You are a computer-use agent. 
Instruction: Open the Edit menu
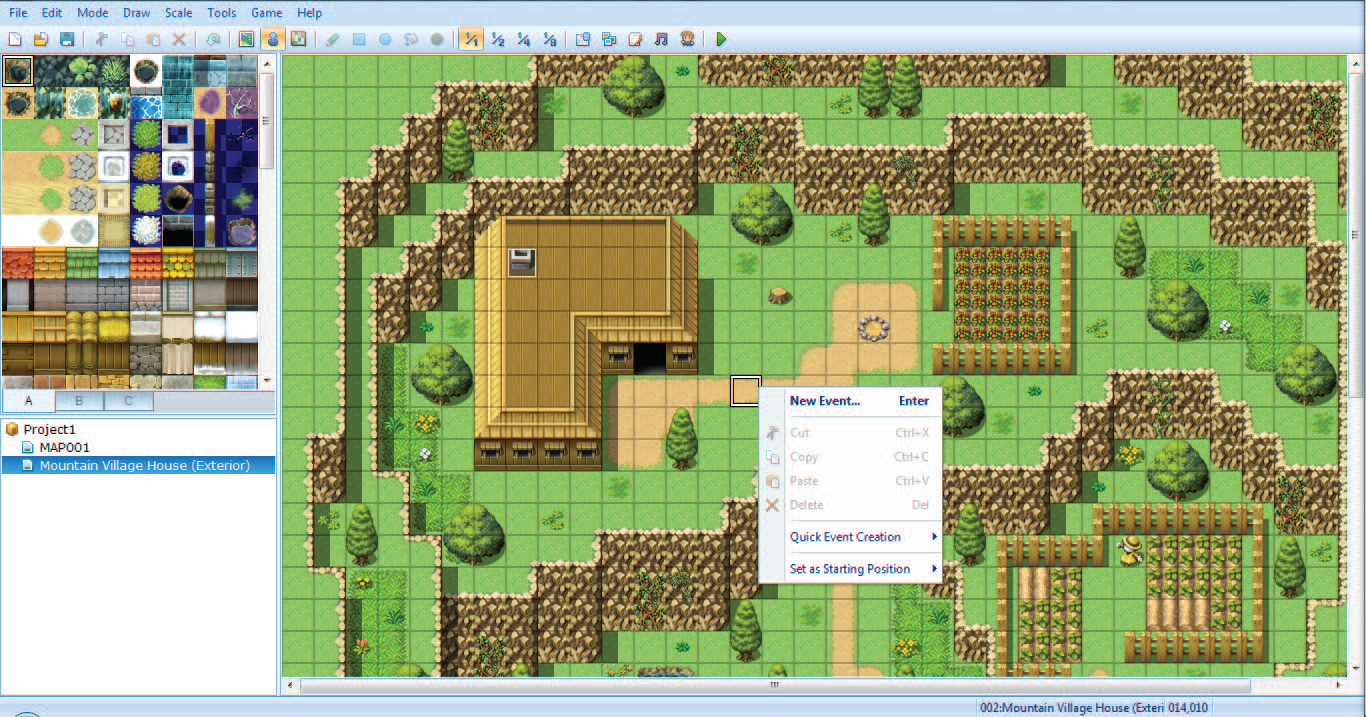click(x=52, y=13)
